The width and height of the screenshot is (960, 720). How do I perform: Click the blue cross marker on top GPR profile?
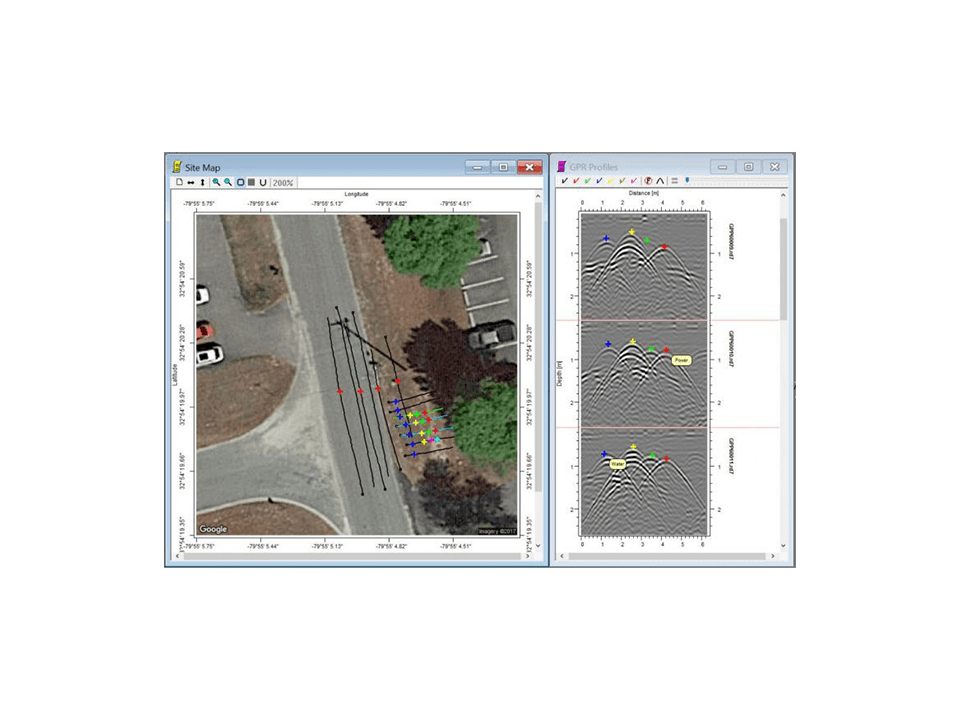(606, 239)
